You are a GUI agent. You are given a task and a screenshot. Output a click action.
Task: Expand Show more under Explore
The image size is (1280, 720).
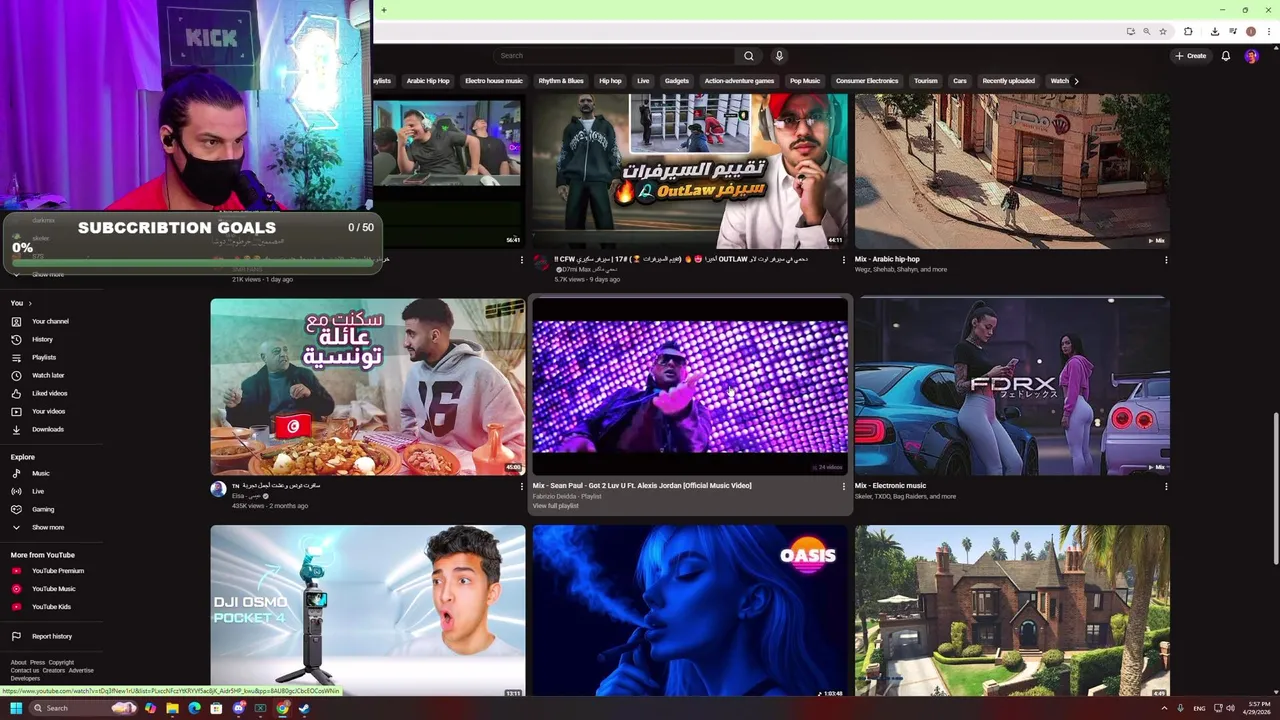(48, 527)
